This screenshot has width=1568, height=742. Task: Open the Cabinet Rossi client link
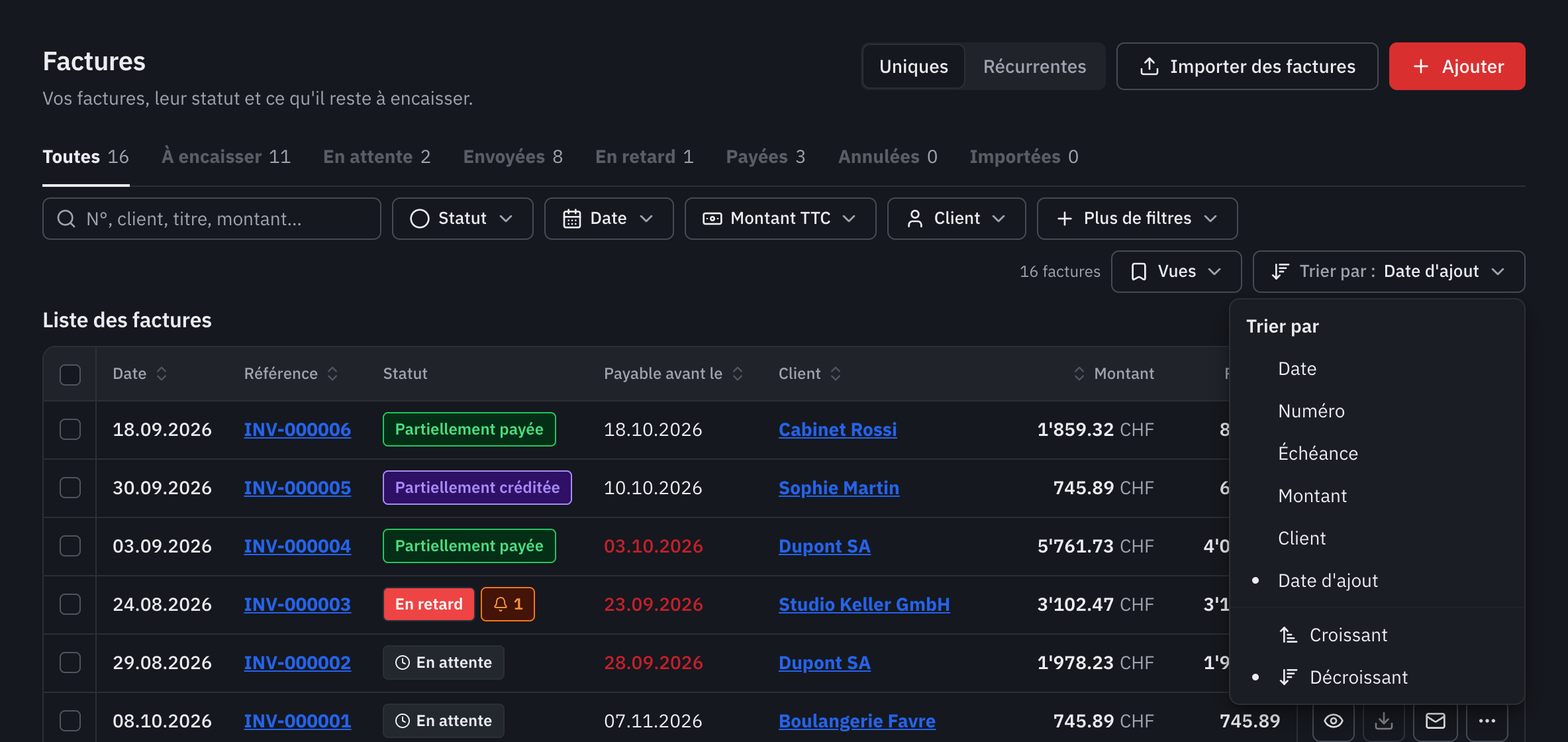coord(838,429)
